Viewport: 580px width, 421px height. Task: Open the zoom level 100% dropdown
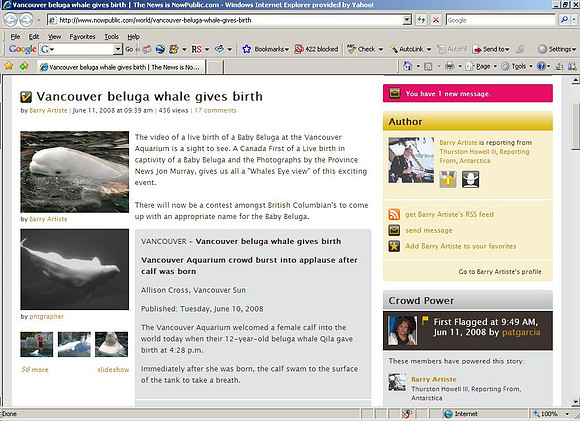pos(567,414)
